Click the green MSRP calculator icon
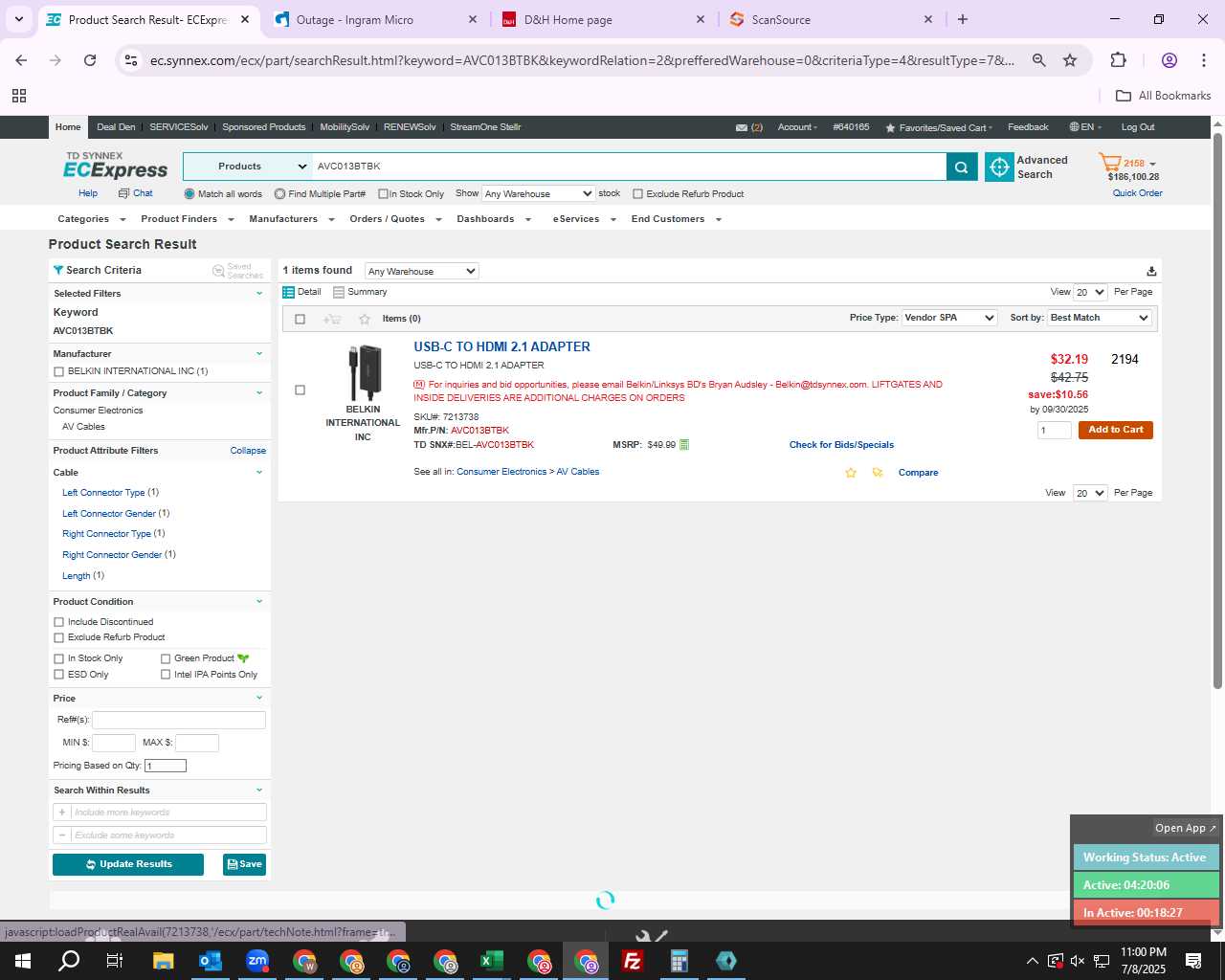This screenshot has height=980, width=1225. tap(683, 445)
